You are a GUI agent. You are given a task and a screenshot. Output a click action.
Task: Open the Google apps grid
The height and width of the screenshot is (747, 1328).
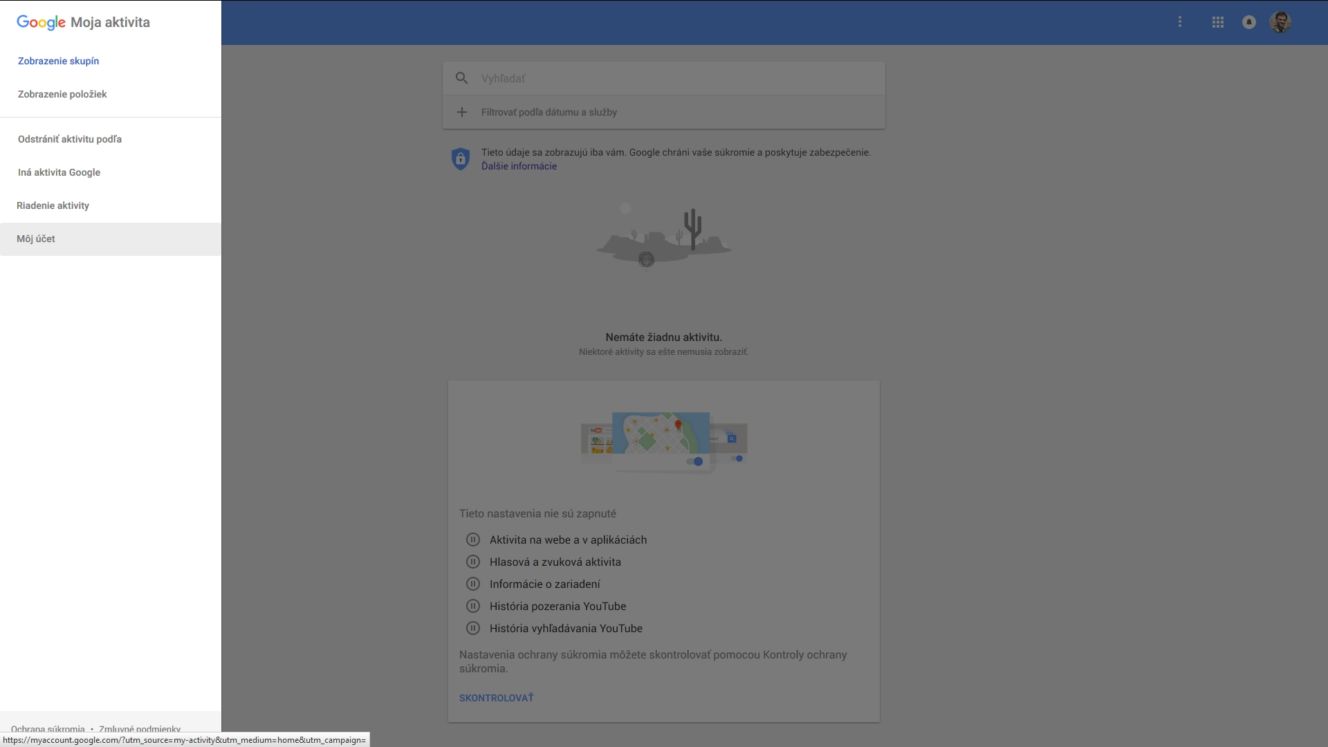pyautogui.click(x=1218, y=22)
